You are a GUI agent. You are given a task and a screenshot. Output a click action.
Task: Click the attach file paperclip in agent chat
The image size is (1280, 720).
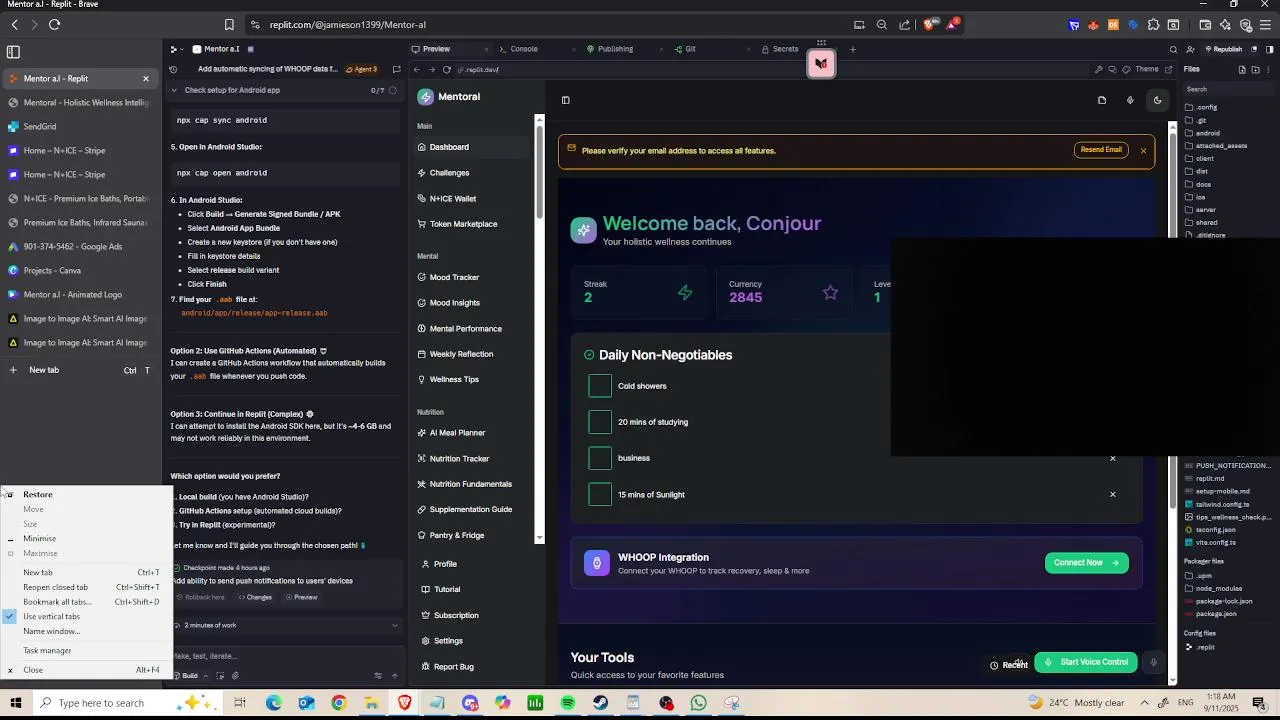(234, 676)
